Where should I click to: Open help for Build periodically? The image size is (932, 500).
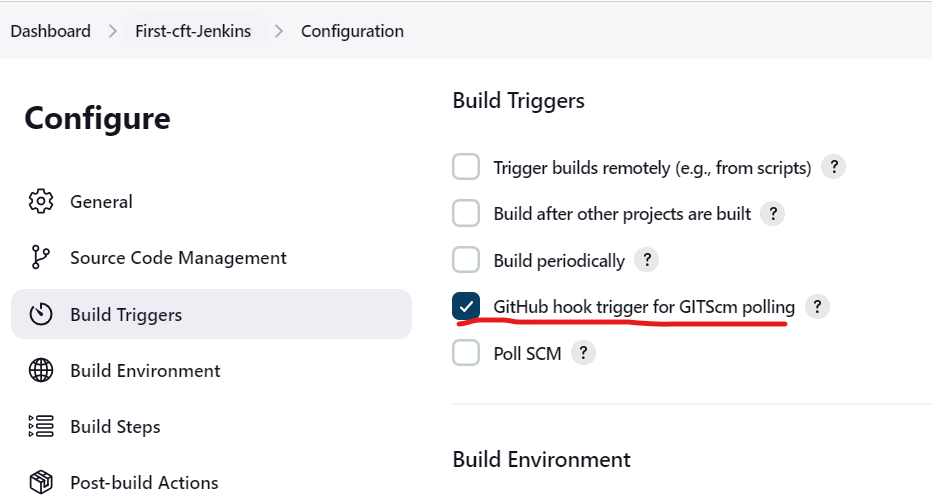[x=647, y=260]
